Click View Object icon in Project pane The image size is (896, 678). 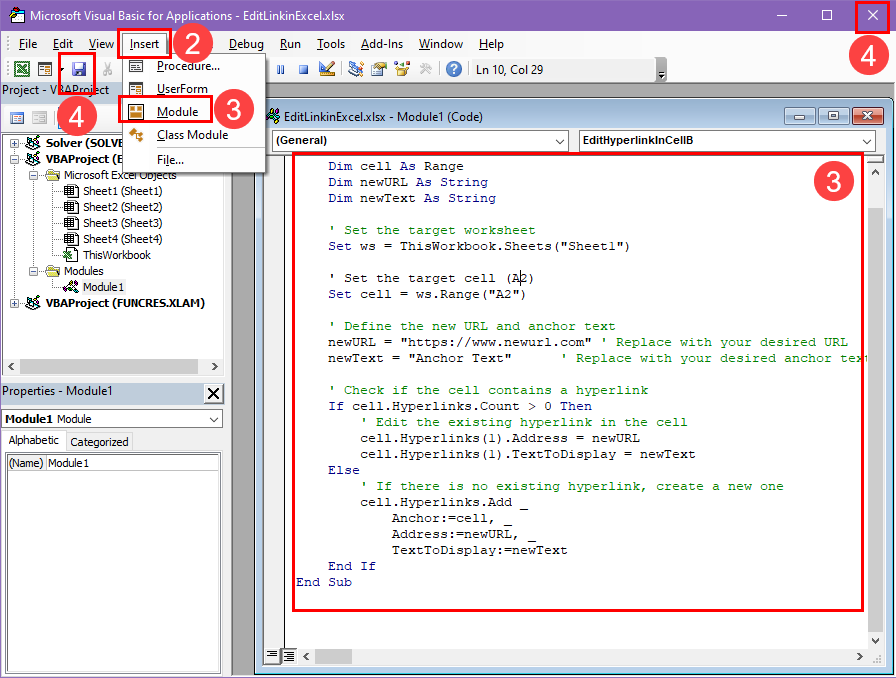click(39, 118)
